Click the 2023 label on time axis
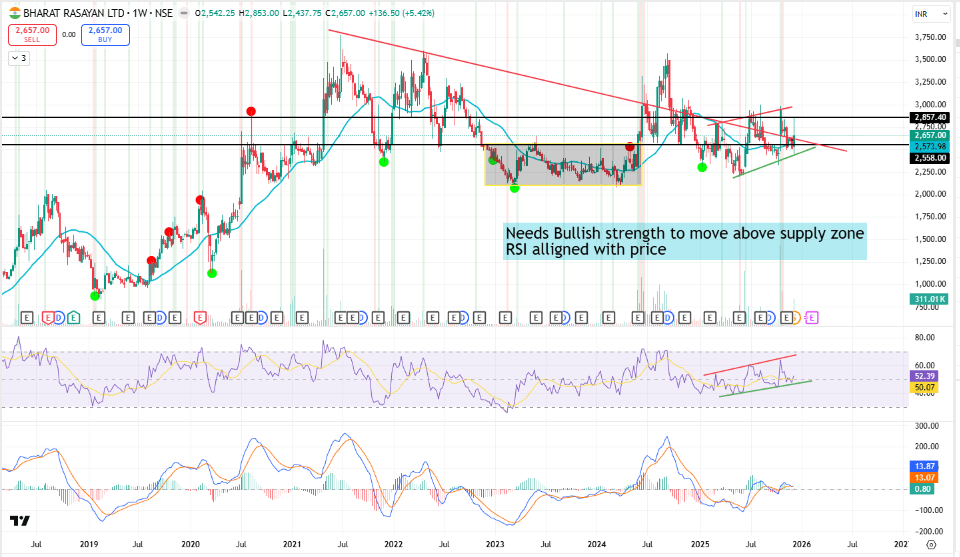960x557 pixels. [x=495, y=544]
